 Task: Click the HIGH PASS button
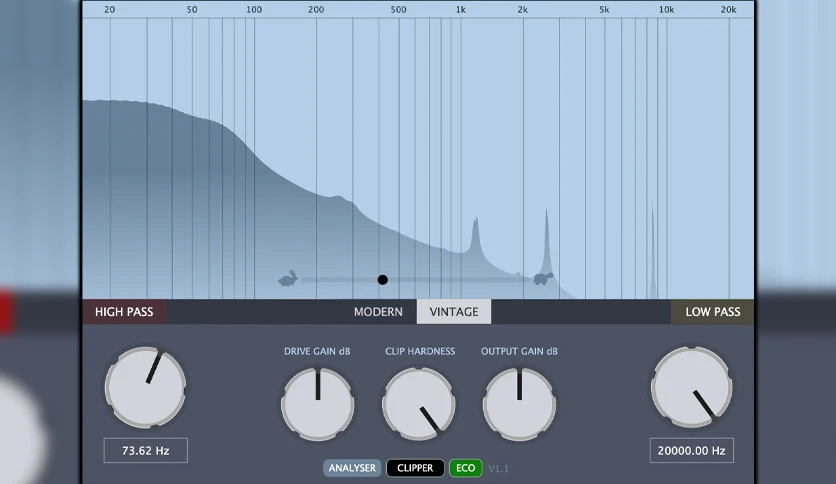click(x=124, y=312)
